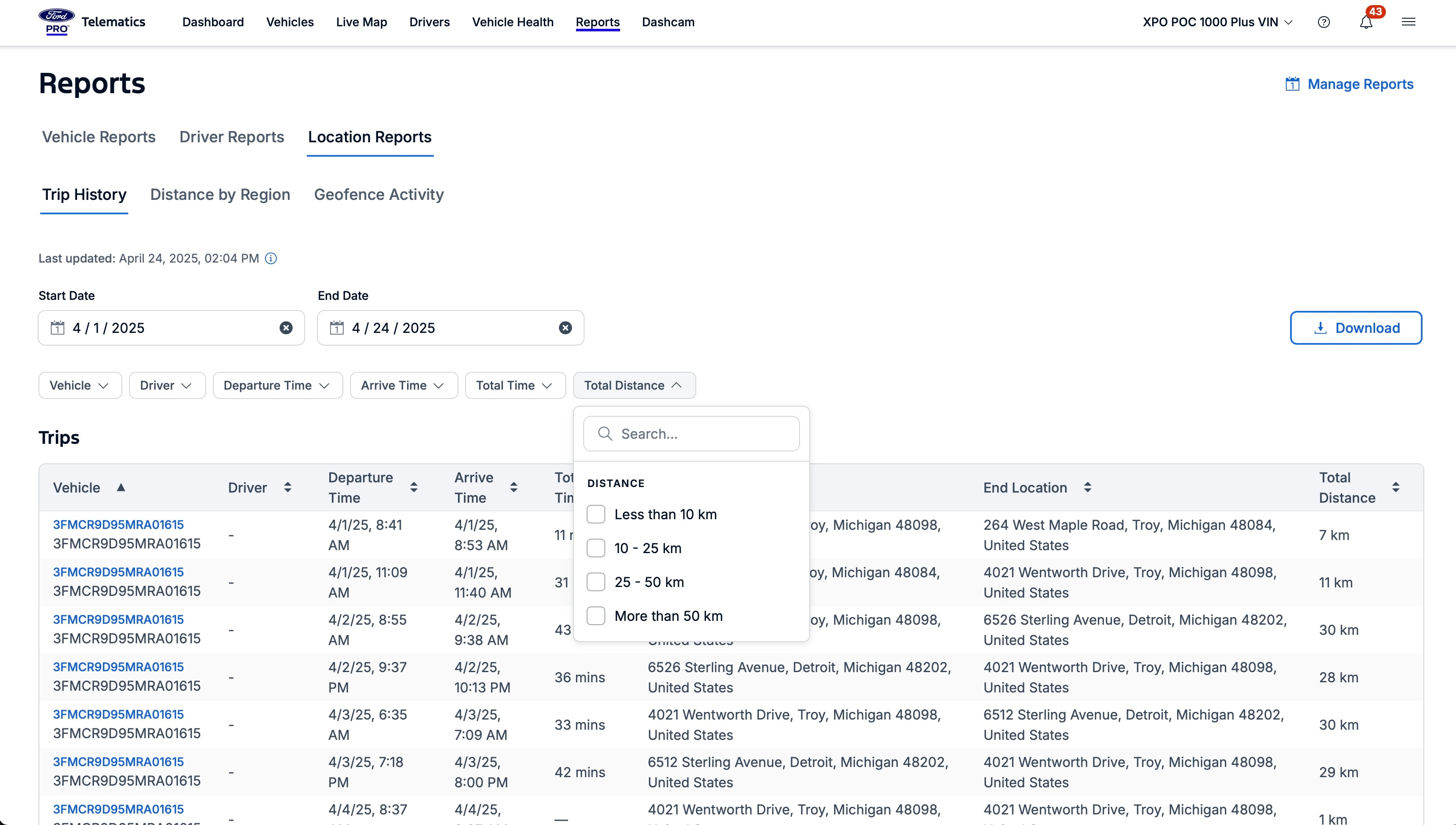Enable the 10 - 25 km checkbox

tap(595, 548)
